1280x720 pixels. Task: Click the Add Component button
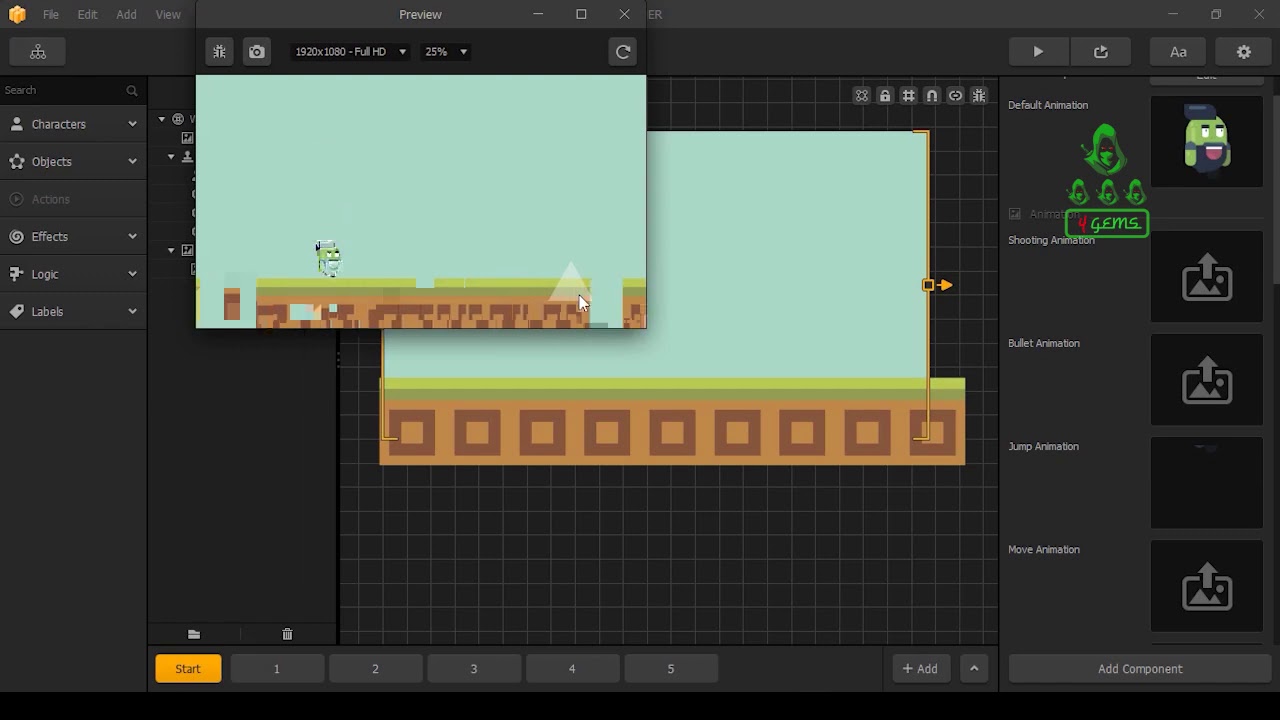[x=1140, y=669]
